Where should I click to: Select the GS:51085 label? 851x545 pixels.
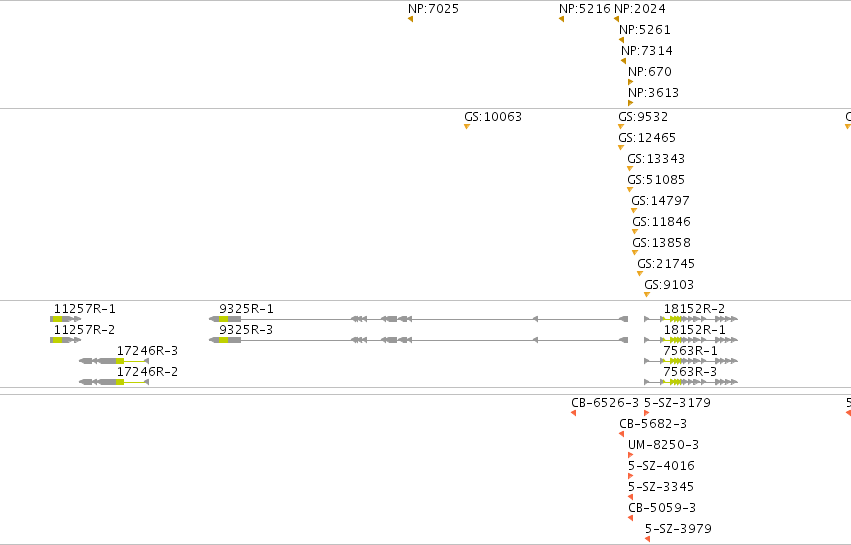[656, 180]
